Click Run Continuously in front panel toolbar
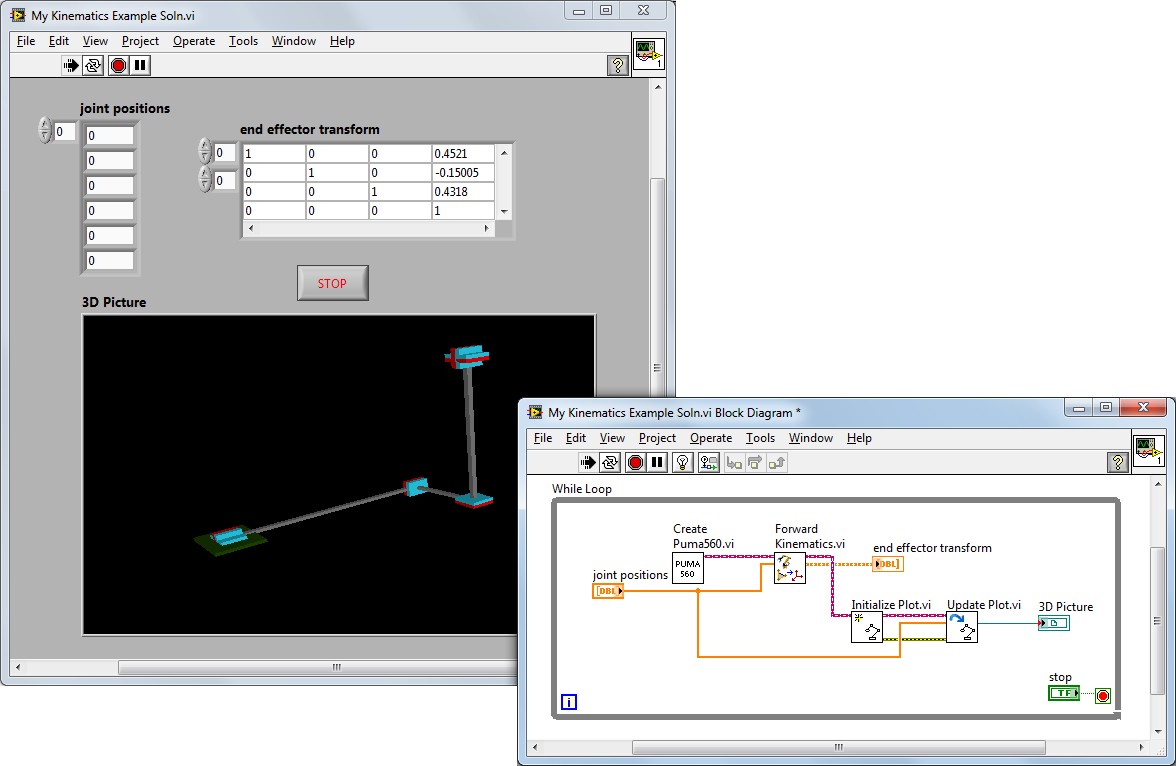Screen dimensions: 1176x766 click(94, 66)
